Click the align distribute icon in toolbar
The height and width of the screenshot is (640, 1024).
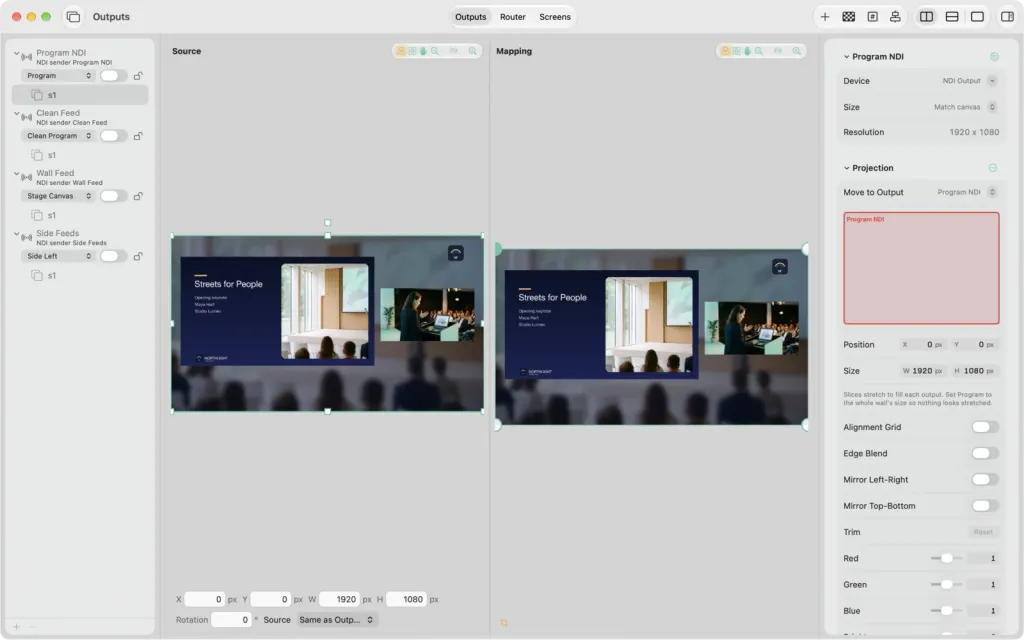coord(895,17)
